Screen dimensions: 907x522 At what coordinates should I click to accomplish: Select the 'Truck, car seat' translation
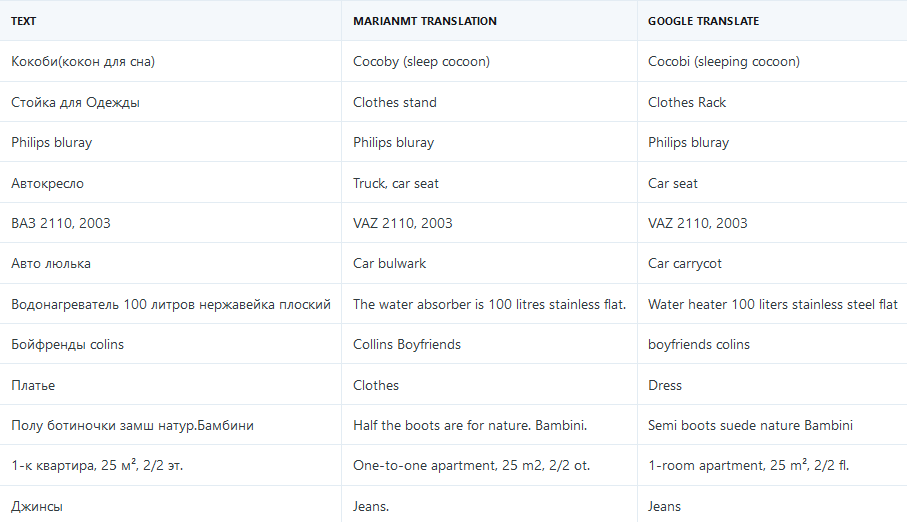pos(396,183)
